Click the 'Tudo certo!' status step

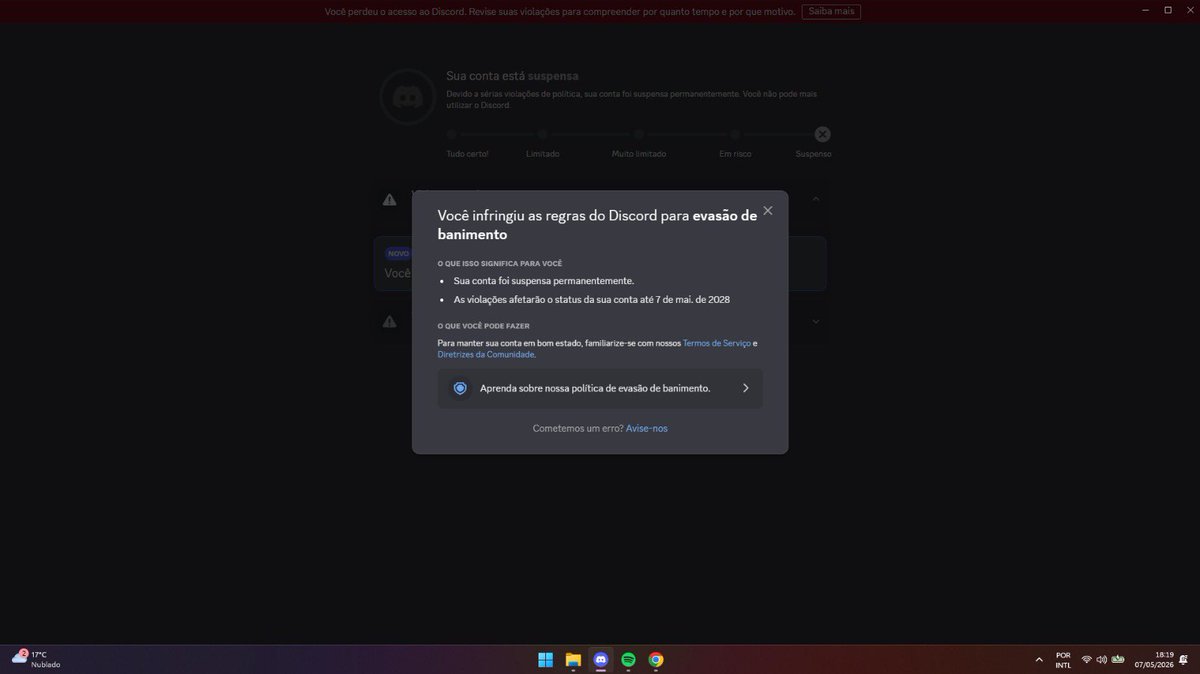click(467, 154)
